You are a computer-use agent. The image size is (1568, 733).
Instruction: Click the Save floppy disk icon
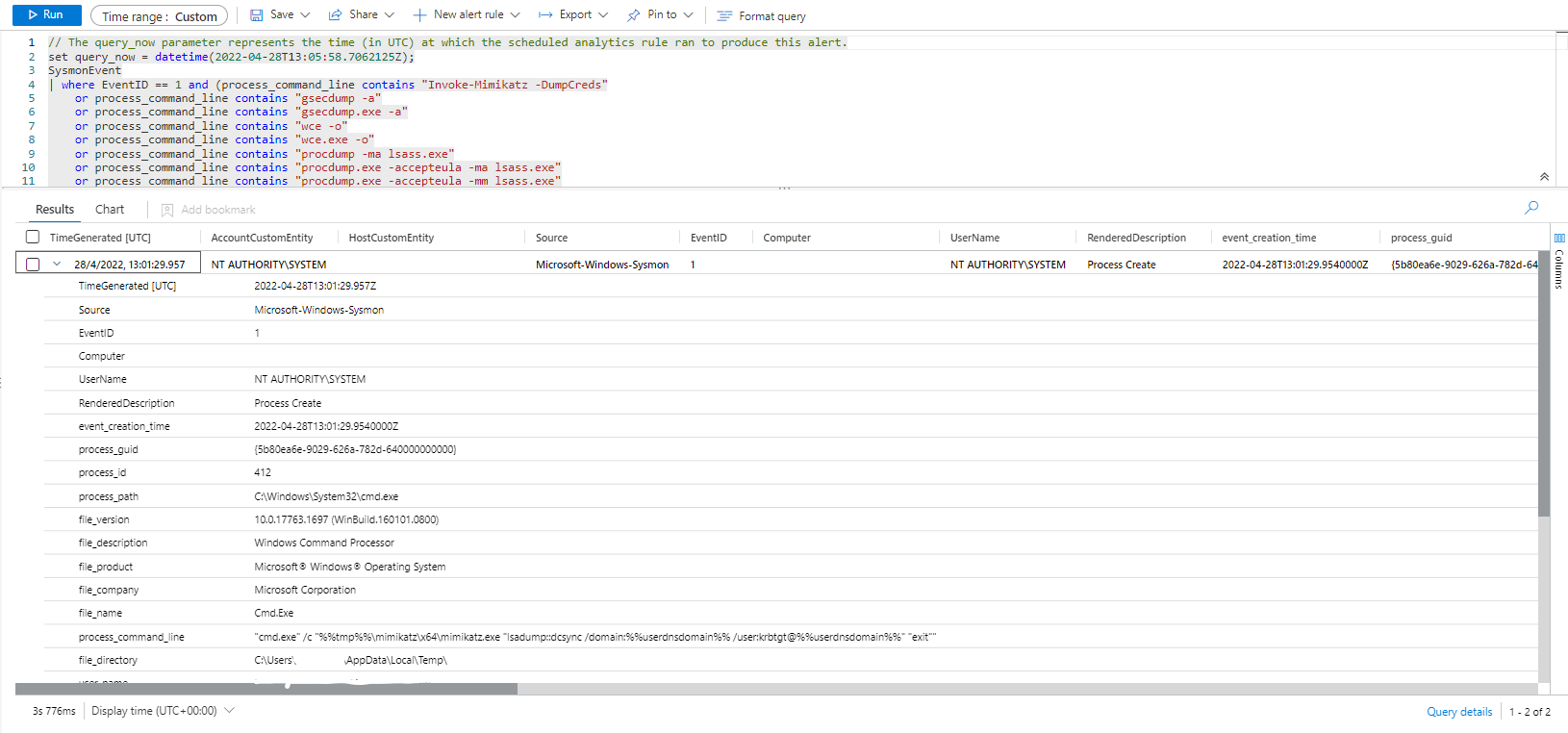click(x=257, y=15)
